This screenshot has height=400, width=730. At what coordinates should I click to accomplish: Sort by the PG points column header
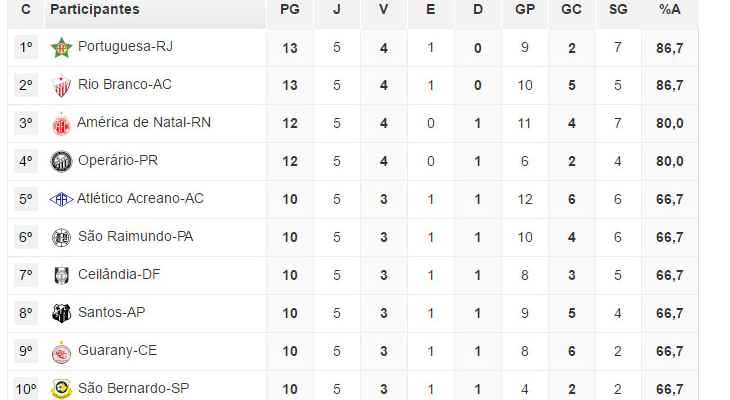(x=290, y=10)
